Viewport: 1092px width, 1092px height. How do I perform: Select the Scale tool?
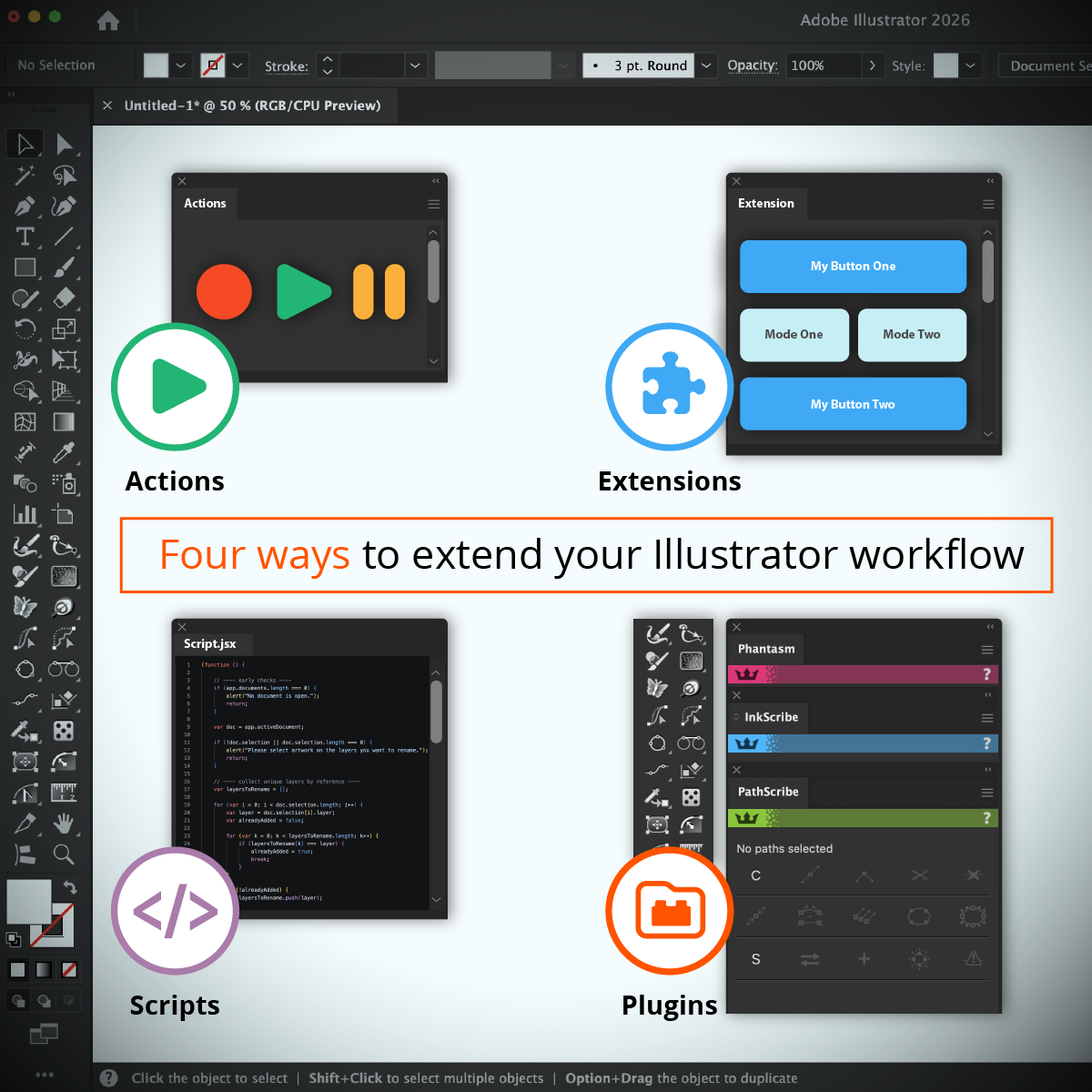pyautogui.click(x=64, y=329)
